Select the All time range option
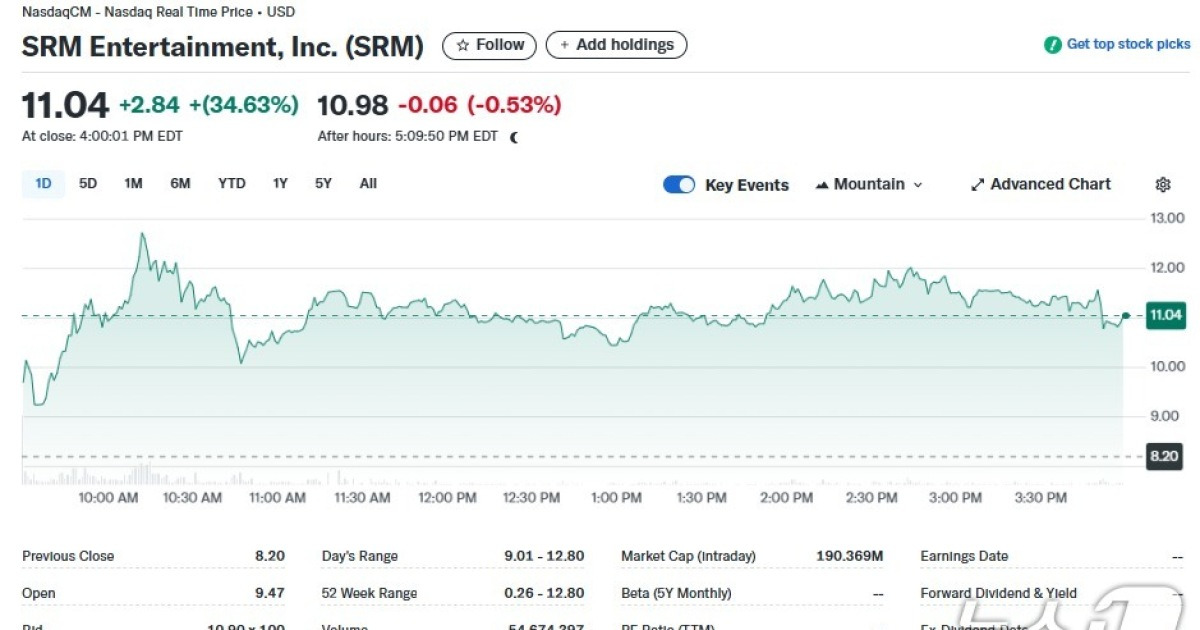The image size is (1200, 630). pyautogui.click(x=367, y=183)
